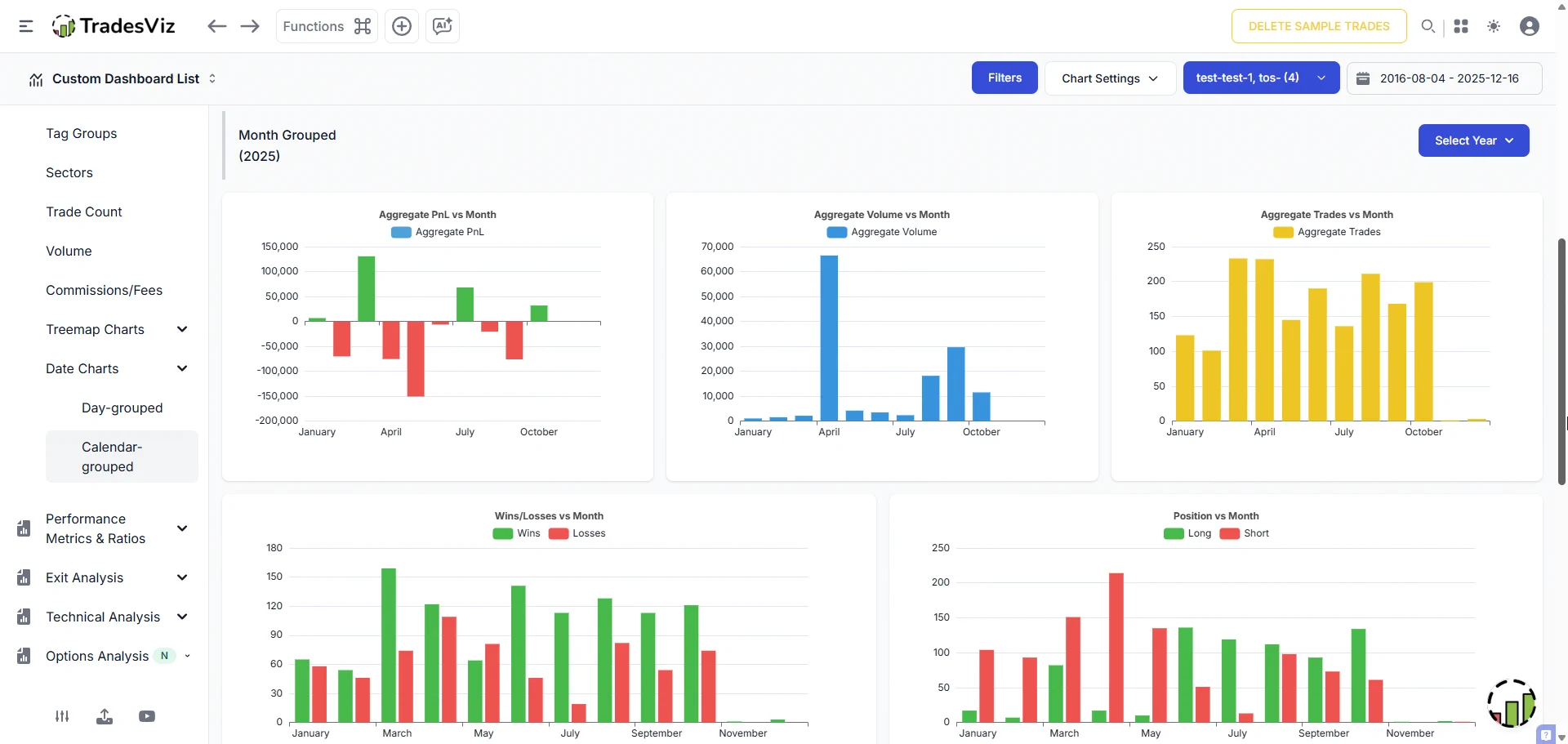Select Volume in sidebar

pyautogui.click(x=69, y=251)
